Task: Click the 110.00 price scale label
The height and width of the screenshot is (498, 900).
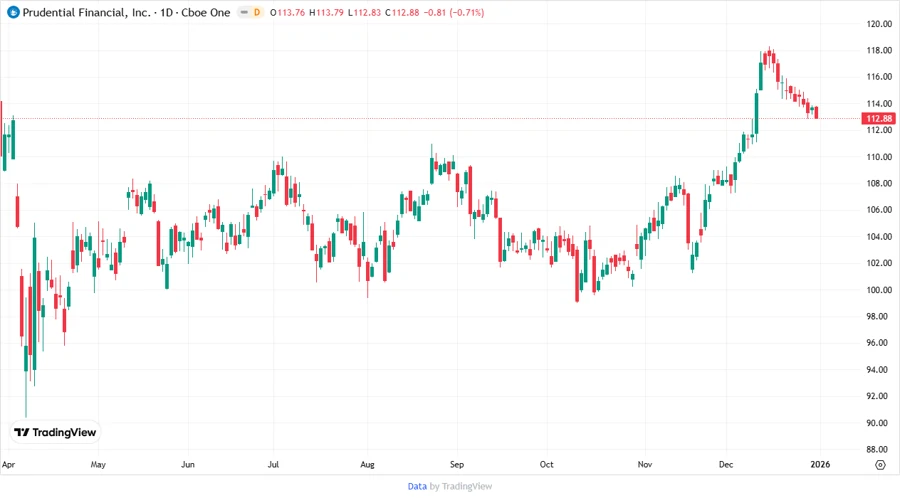Action: (x=879, y=157)
